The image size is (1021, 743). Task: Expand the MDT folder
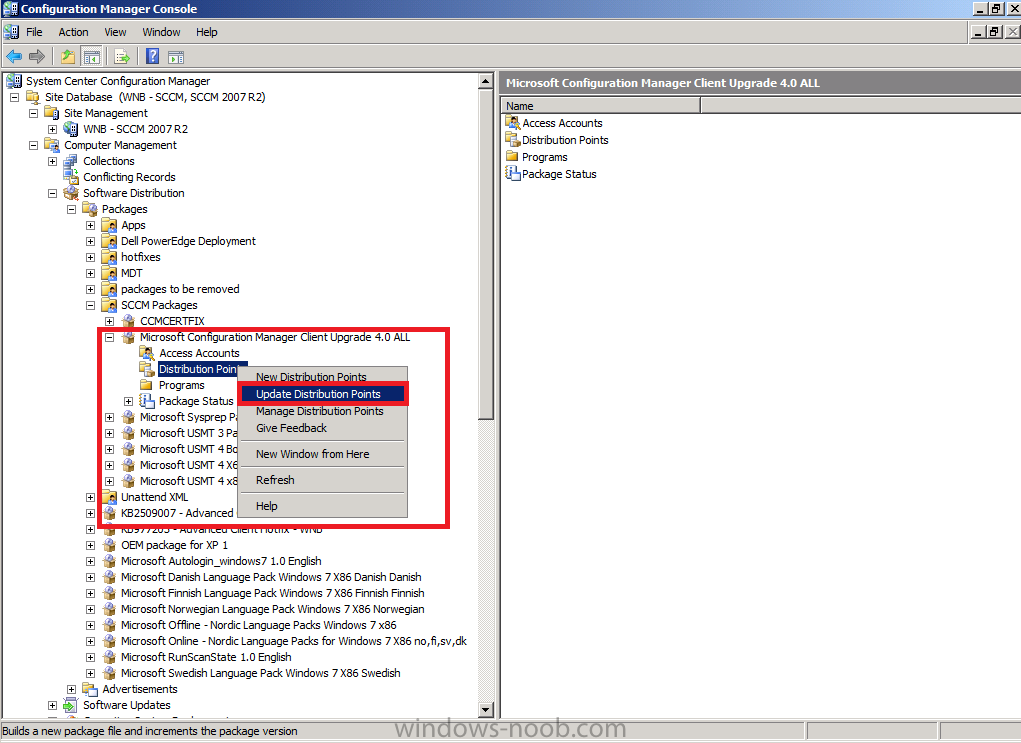91,273
